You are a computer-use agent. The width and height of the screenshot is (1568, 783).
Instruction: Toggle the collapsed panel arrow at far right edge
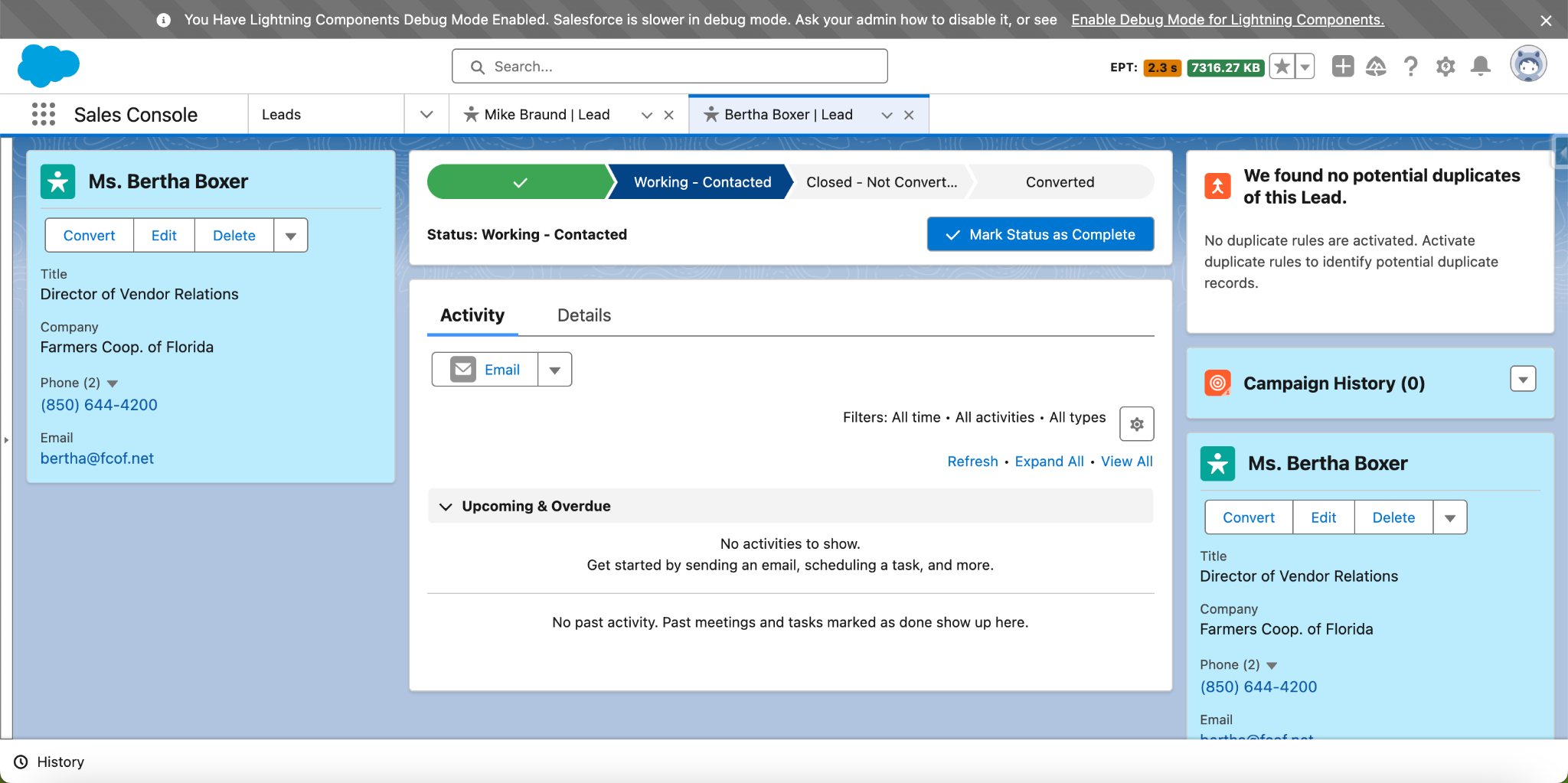click(1560, 152)
